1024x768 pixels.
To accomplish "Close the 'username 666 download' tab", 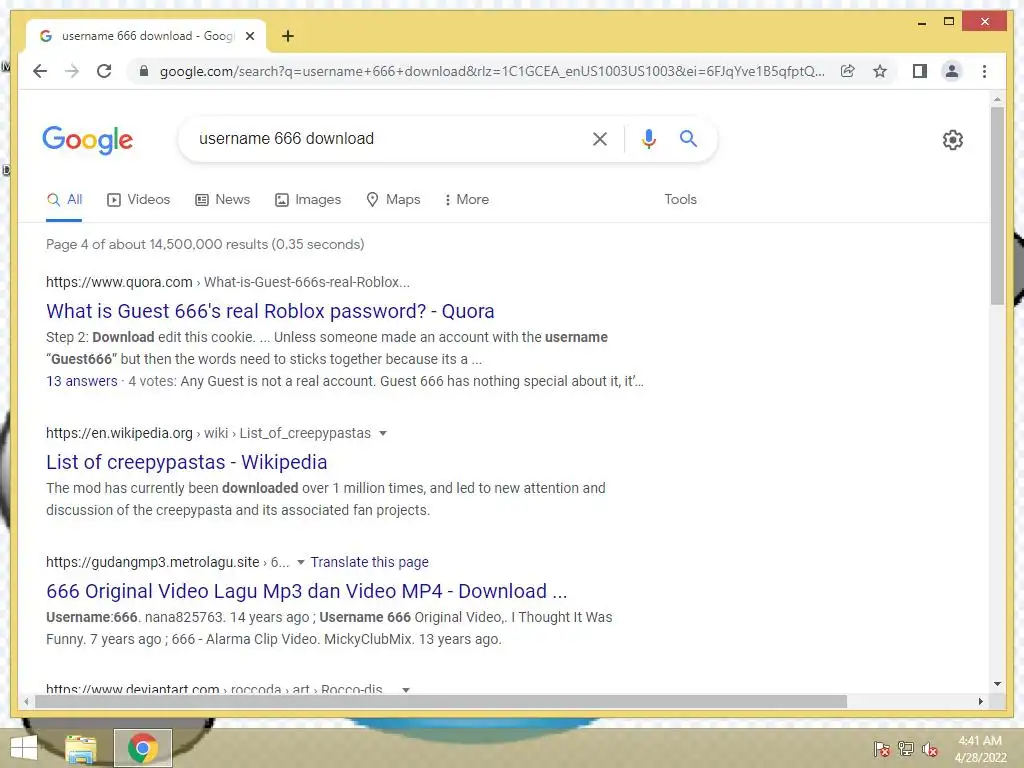I will [x=249, y=36].
